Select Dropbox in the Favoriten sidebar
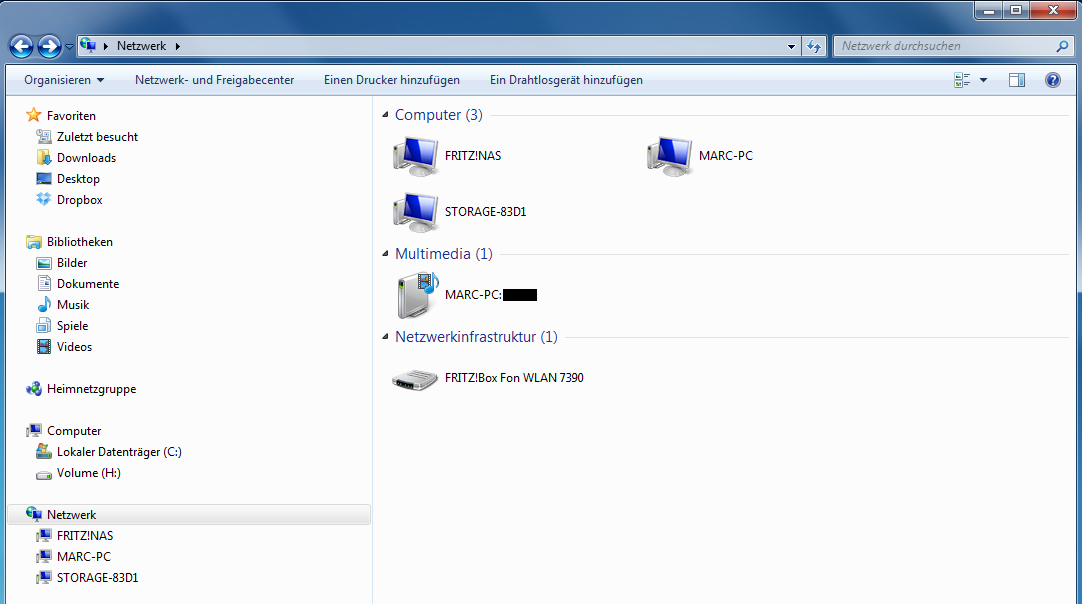Viewport: 1082px width, 604px height. pyautogui.click(x=79, y=200)
